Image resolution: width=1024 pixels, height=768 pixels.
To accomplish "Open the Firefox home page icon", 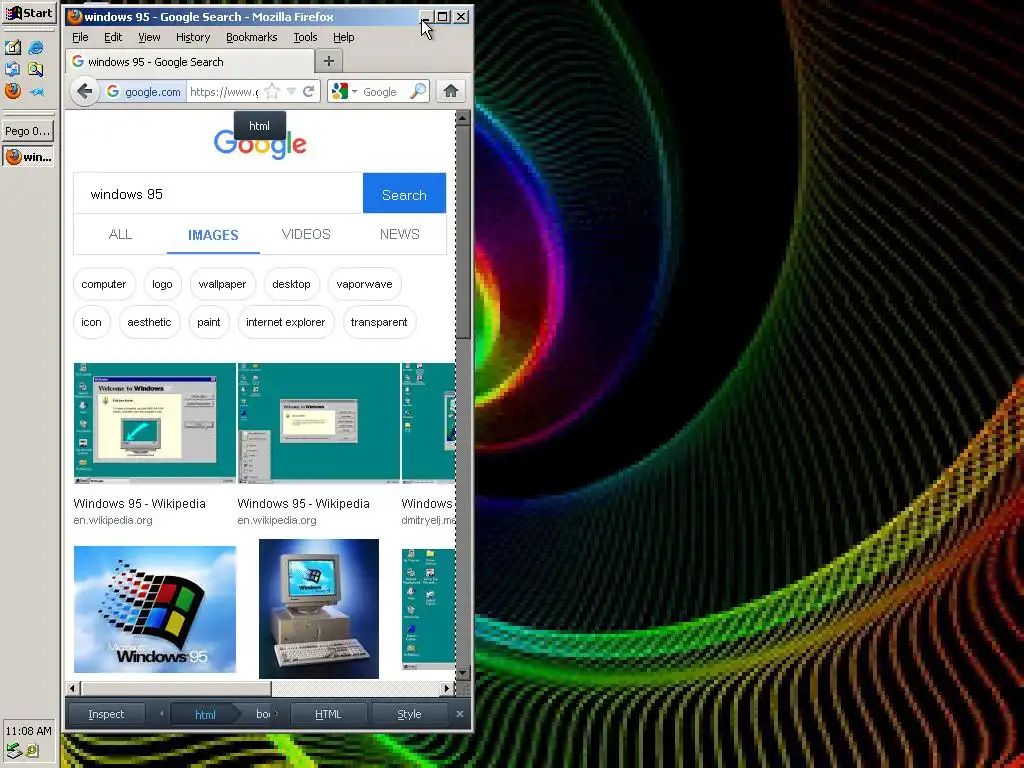I will pyautogui.click(x=451, y=91).
